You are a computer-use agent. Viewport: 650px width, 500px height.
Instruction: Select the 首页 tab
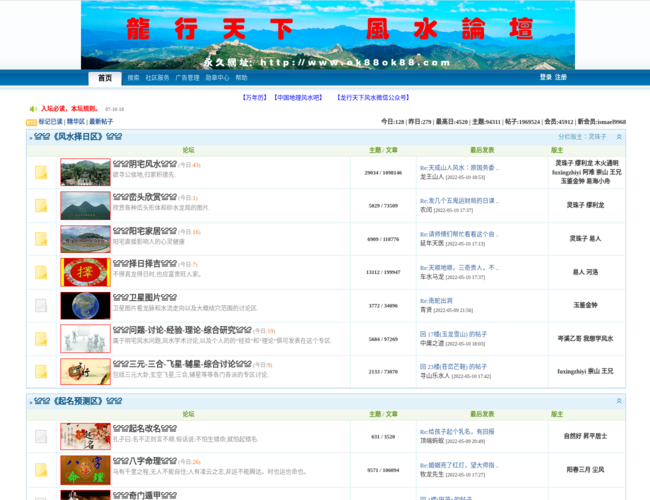[104, 77]
